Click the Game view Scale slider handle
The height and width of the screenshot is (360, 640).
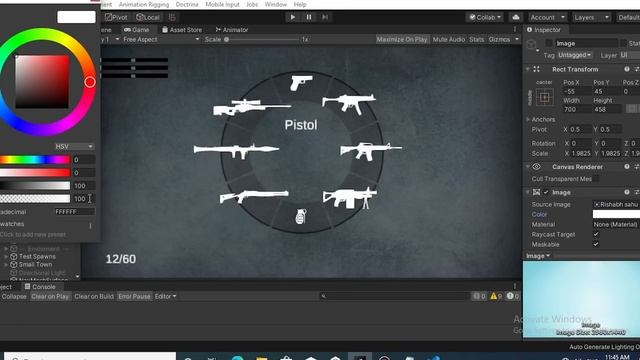(227, 40)
